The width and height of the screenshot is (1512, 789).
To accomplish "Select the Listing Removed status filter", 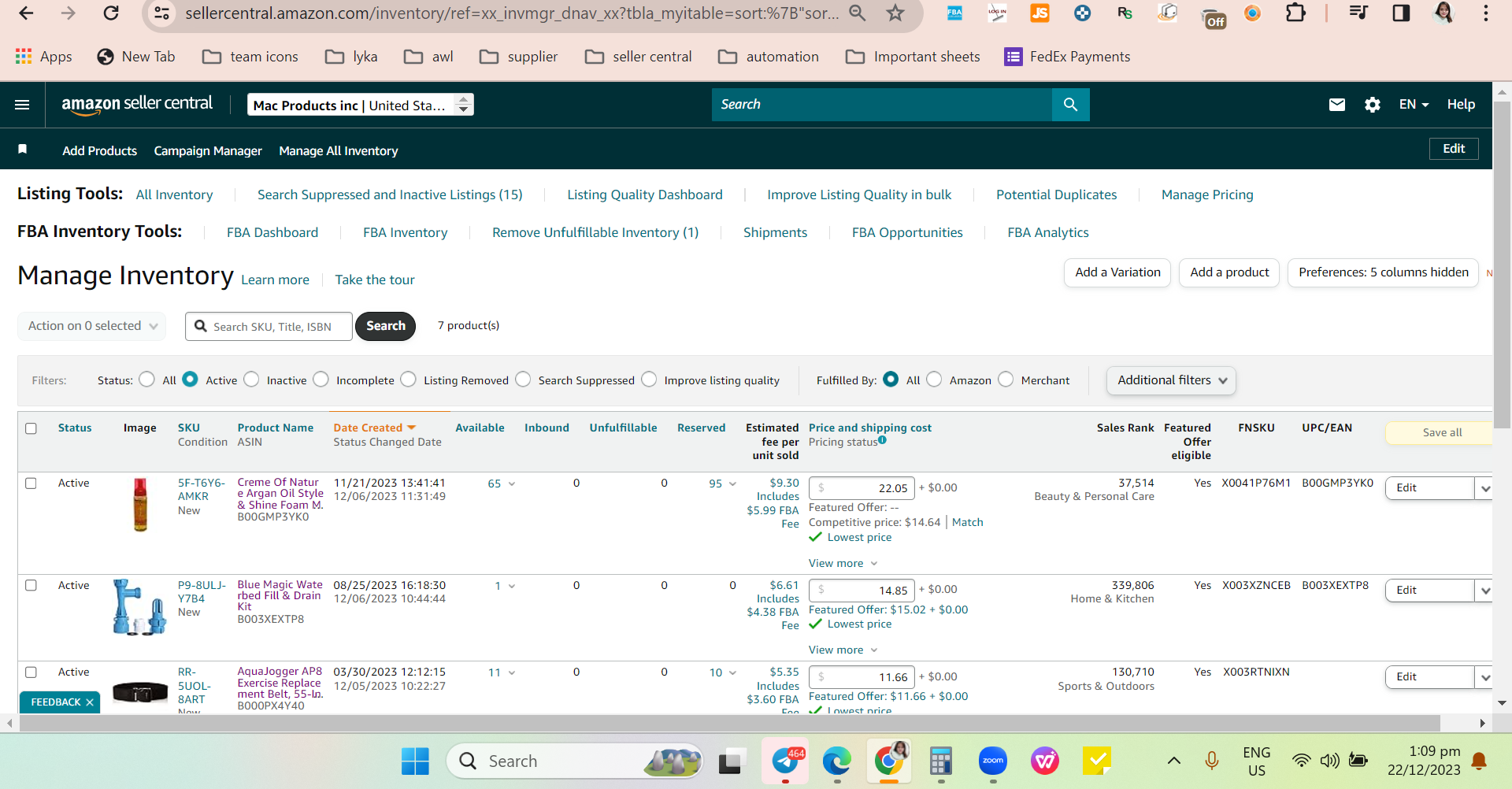I will click(409, 380).
